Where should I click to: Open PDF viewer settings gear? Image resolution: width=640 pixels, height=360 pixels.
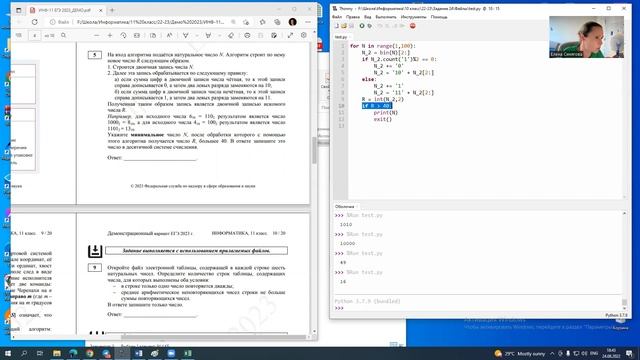(304, 36)
